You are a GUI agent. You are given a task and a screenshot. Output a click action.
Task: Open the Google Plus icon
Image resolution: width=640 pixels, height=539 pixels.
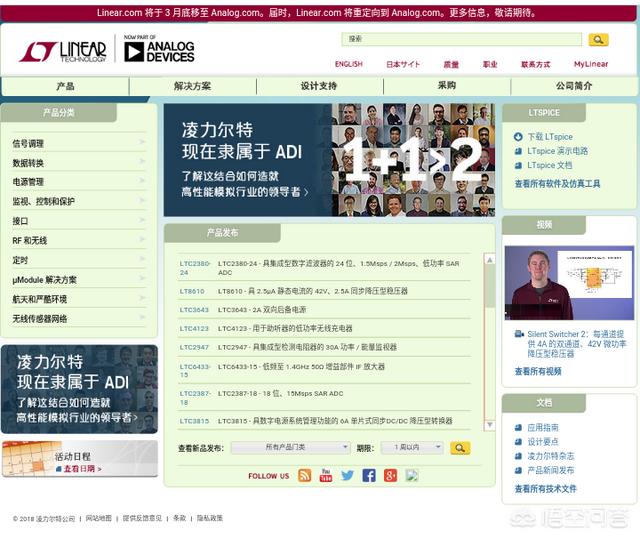[x=390, y=475]
